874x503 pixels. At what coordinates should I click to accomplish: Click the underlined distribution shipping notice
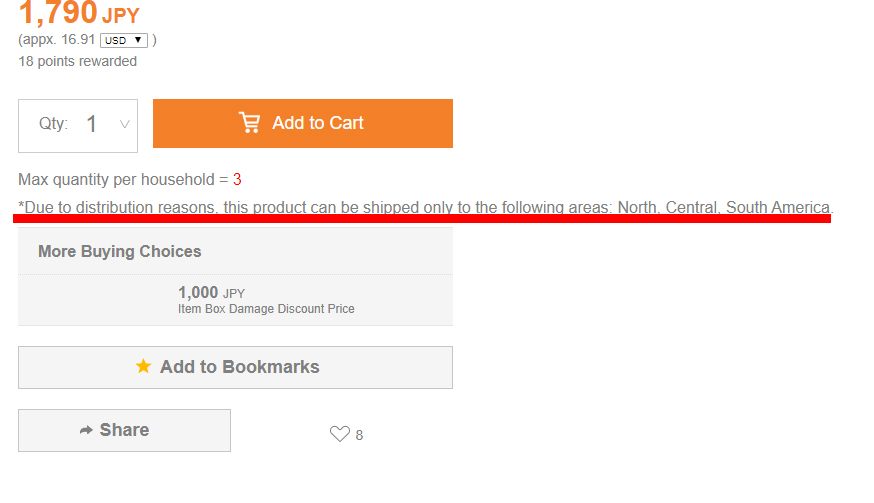click(x=425, y=207)
